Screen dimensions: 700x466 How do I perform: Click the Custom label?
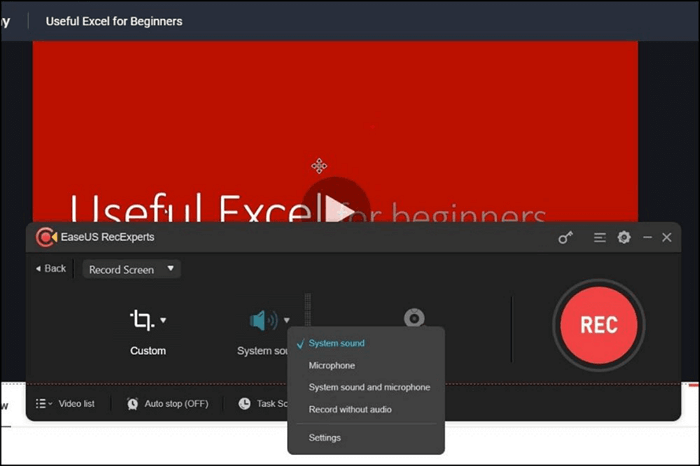click(148, 351)
